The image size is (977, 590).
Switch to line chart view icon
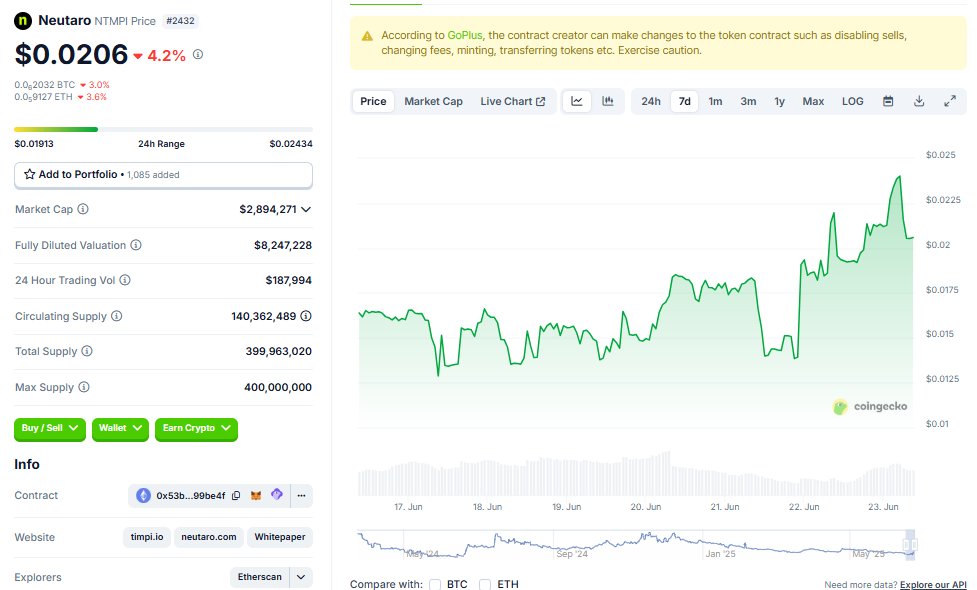coord(577,101)
